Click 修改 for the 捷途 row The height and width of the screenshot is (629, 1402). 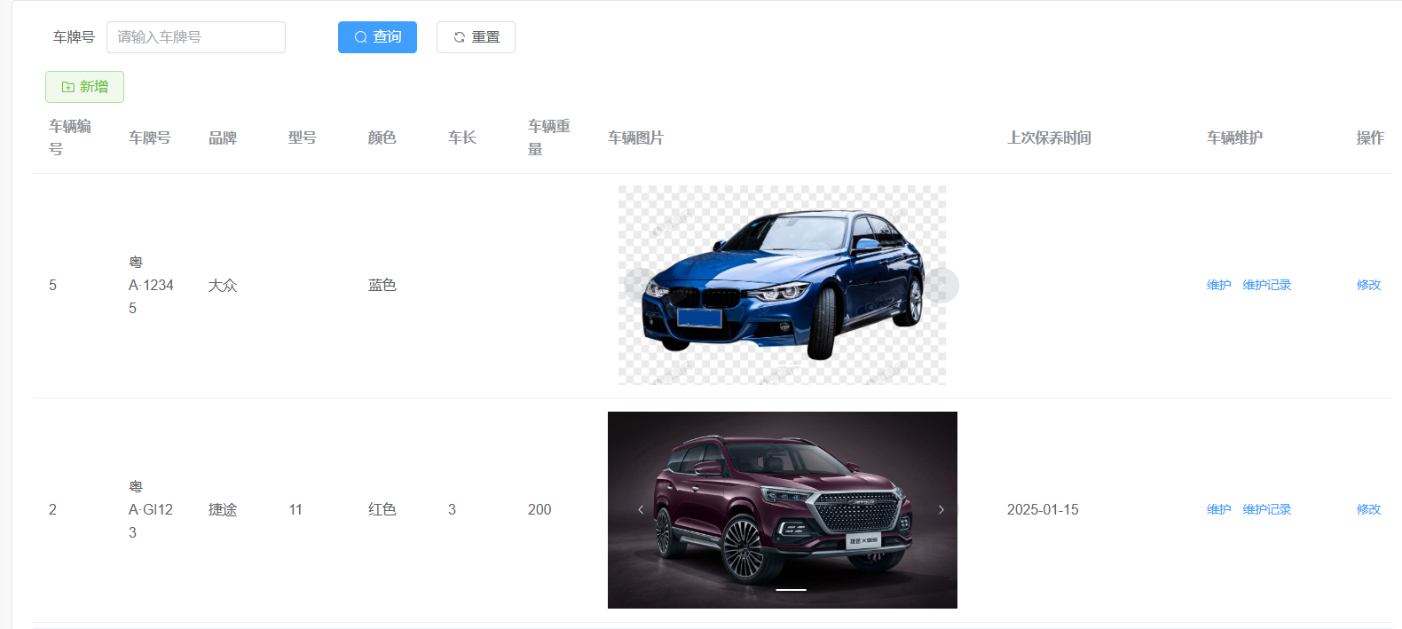coord(1369,509)
